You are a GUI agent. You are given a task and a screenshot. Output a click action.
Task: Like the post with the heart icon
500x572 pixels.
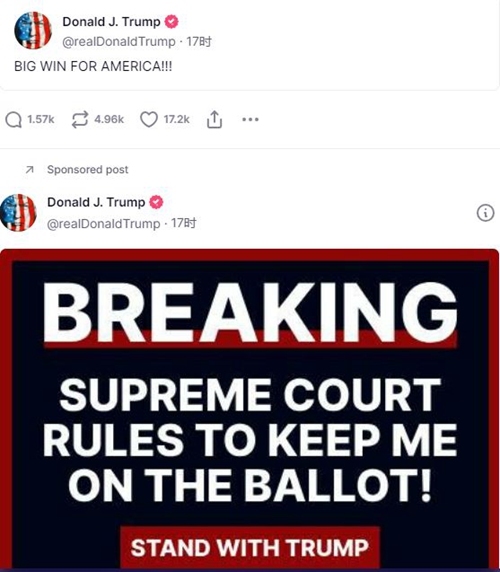[x=149, y=120]
